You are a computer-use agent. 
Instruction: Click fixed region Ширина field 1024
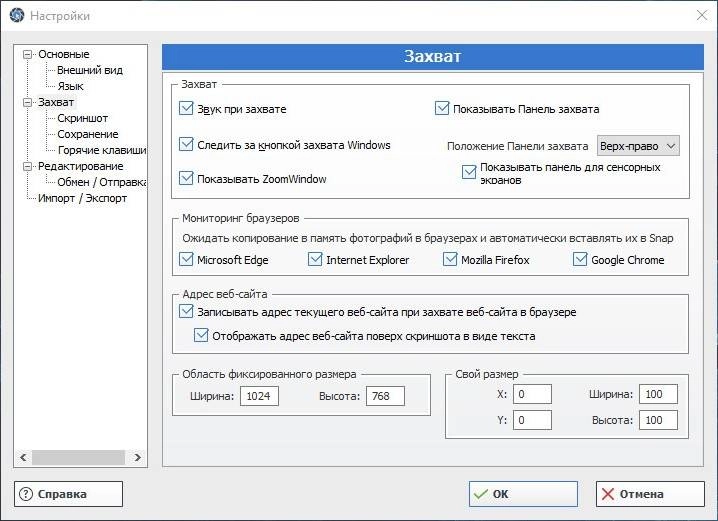coord(259,396)
